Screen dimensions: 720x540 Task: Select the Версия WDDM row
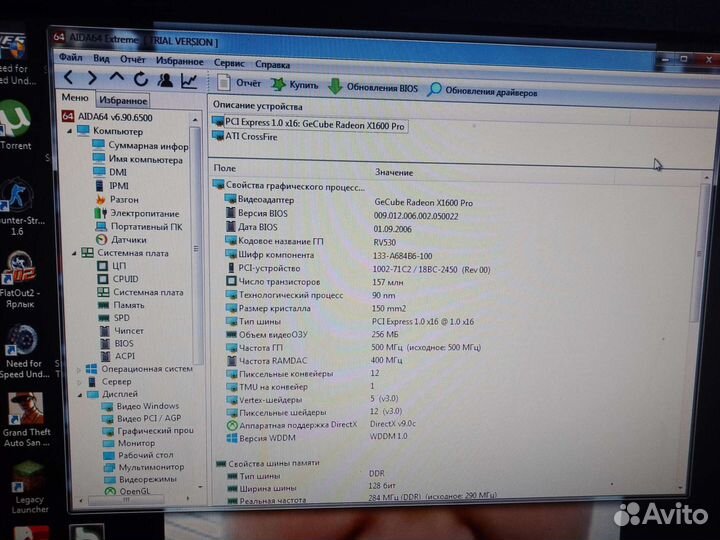317,437
